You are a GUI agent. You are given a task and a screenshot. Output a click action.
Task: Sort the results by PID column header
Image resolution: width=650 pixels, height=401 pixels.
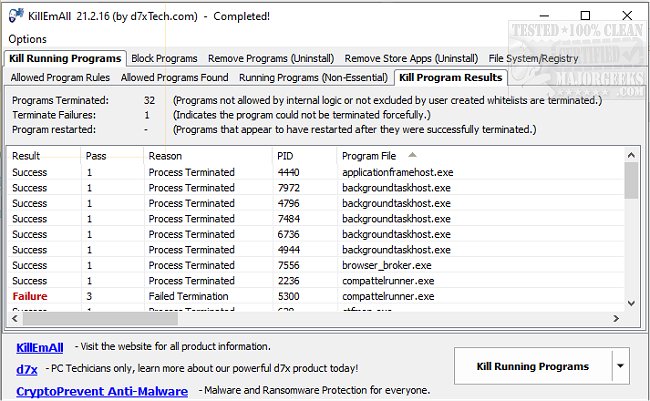click(x=287, y=156)
